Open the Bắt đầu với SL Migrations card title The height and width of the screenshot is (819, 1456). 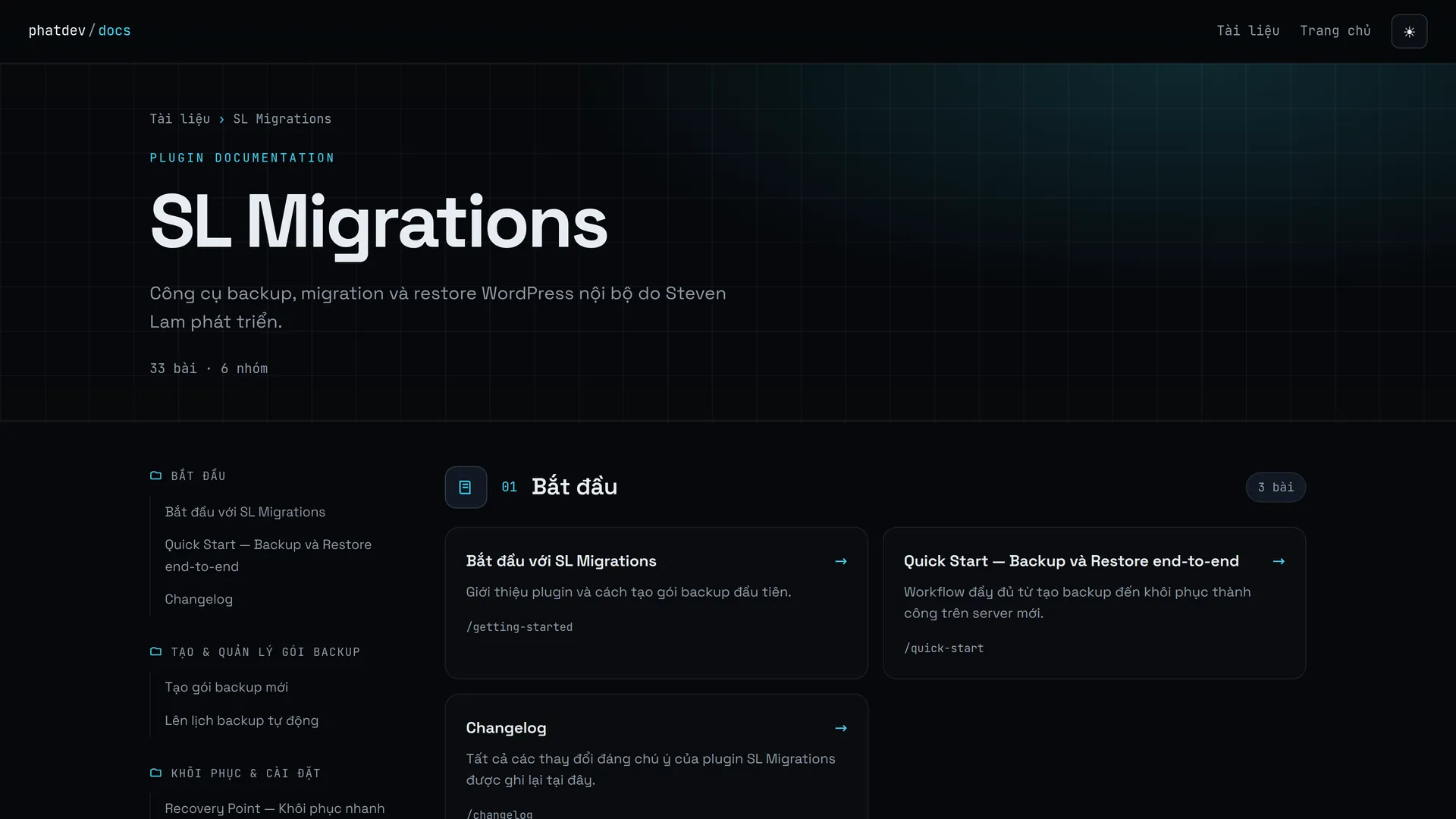click(561, 561)
